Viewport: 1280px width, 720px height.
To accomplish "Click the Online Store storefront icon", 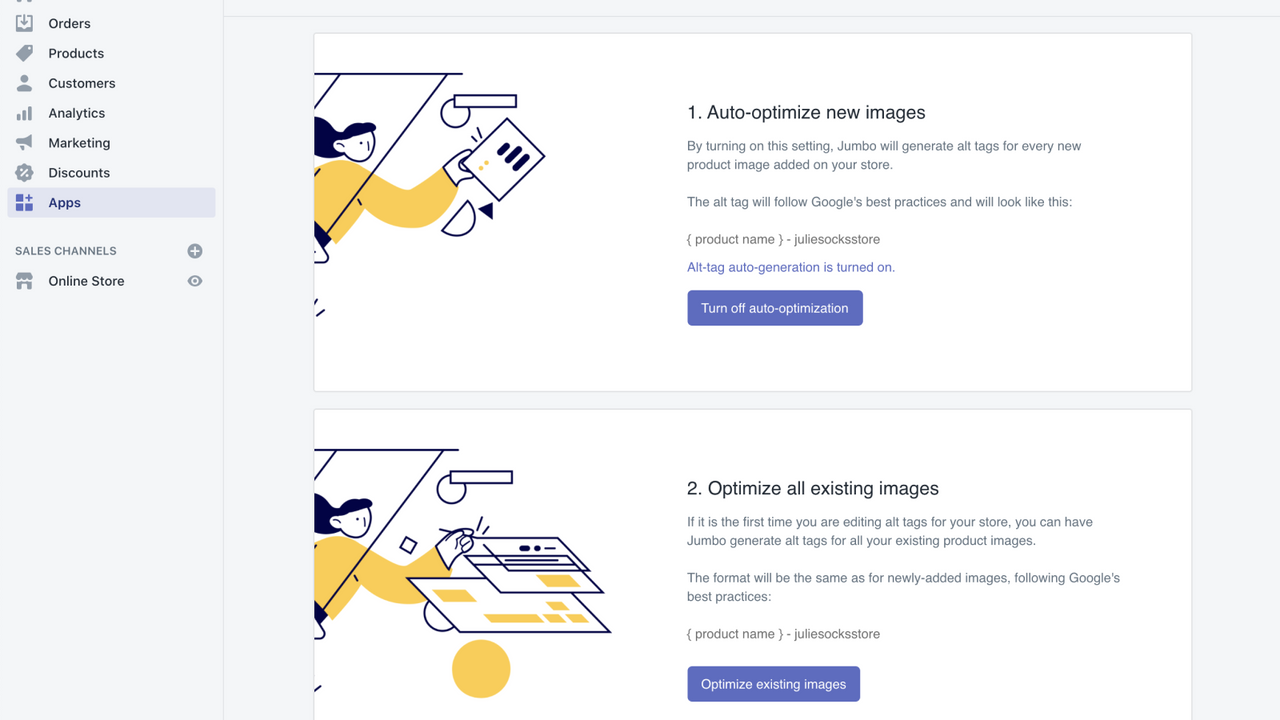I will (24, 281).
